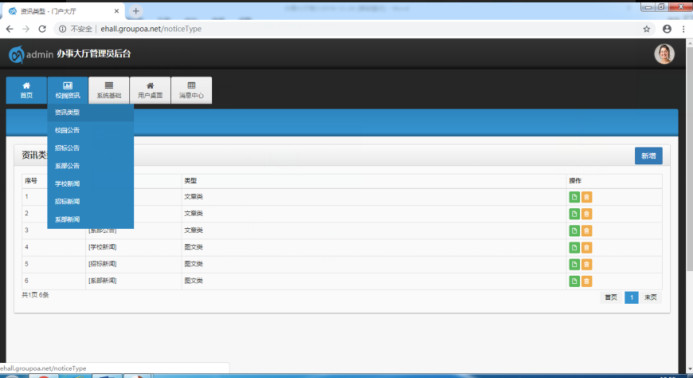Click orange delete icon in row 1
The width and height of the screenshot is (693, 378).
[x=586, y=197]
